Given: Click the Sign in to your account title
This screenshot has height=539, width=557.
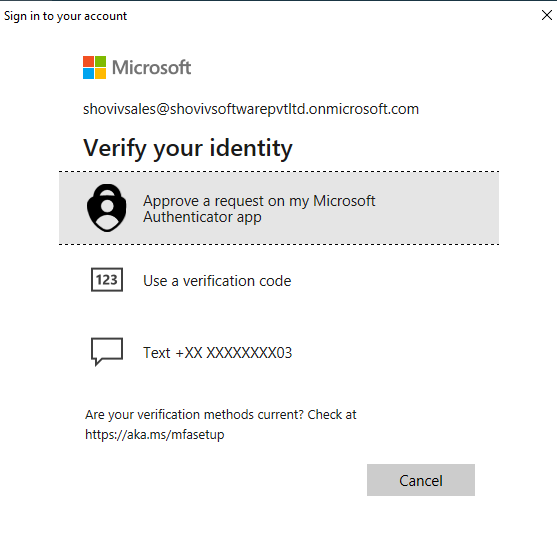Looking at the screenshot, I should click(x=65, y=16).
